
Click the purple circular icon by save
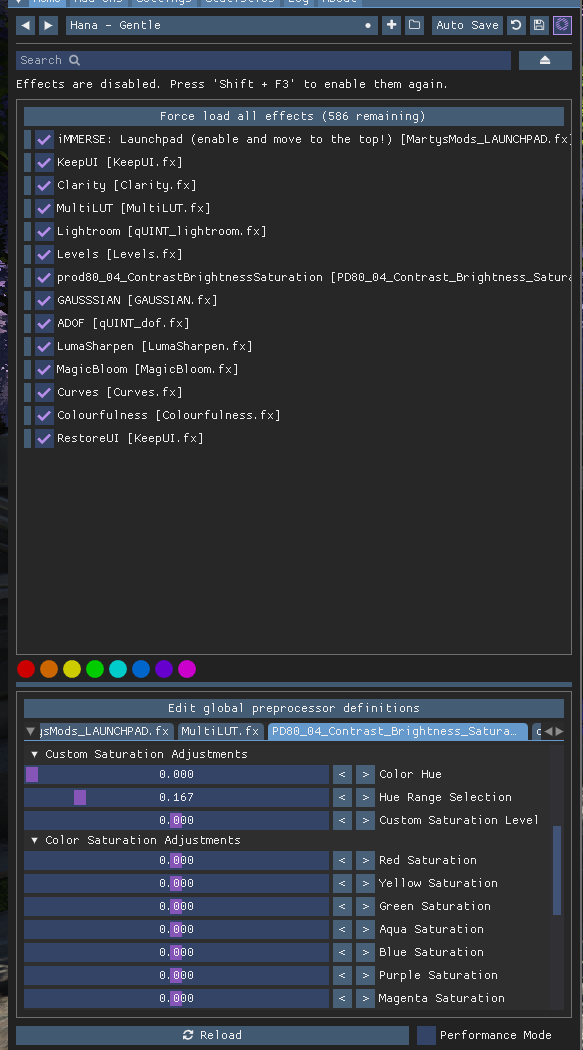562,25
